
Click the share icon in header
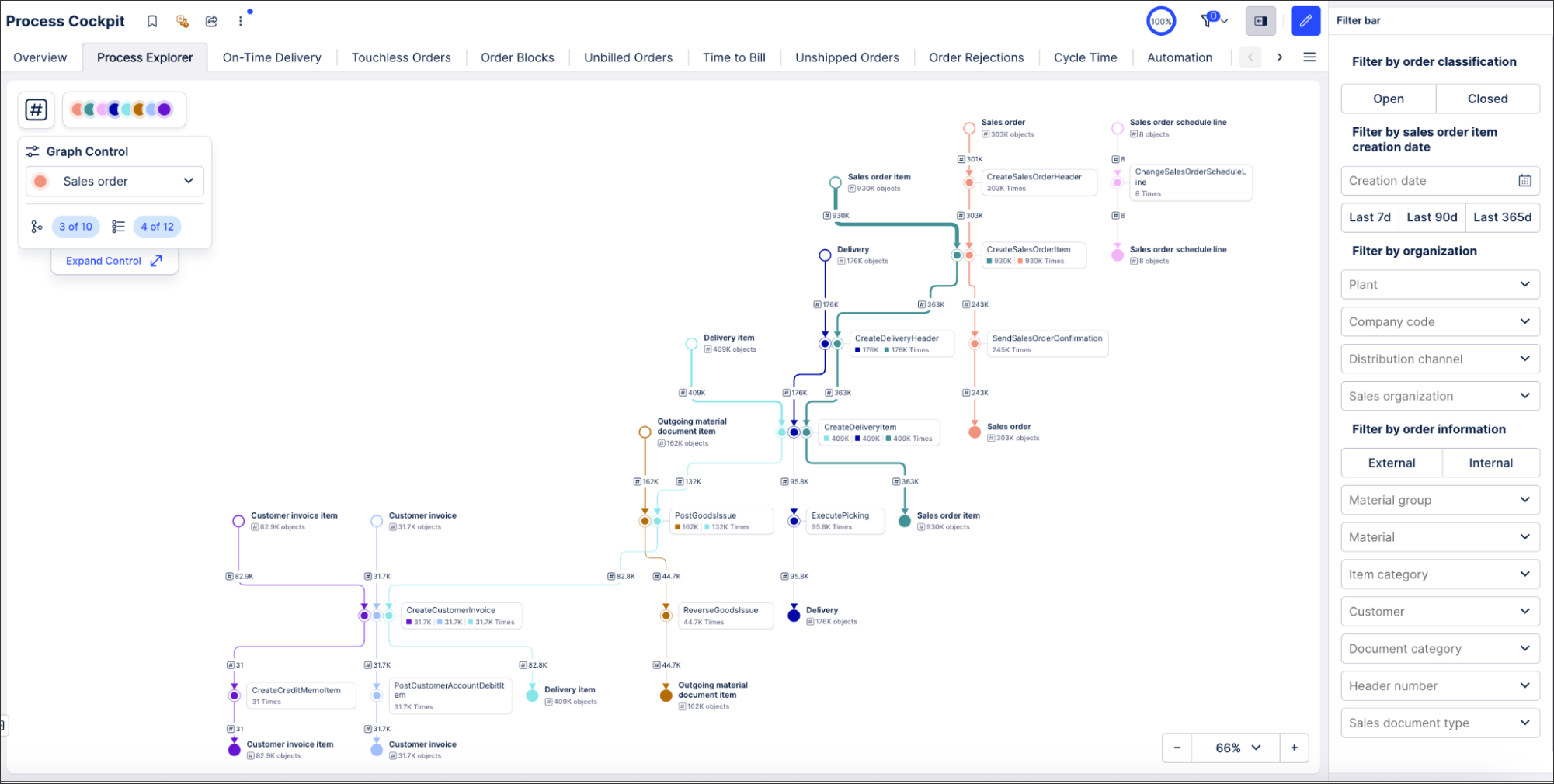(x=211, y=21)
